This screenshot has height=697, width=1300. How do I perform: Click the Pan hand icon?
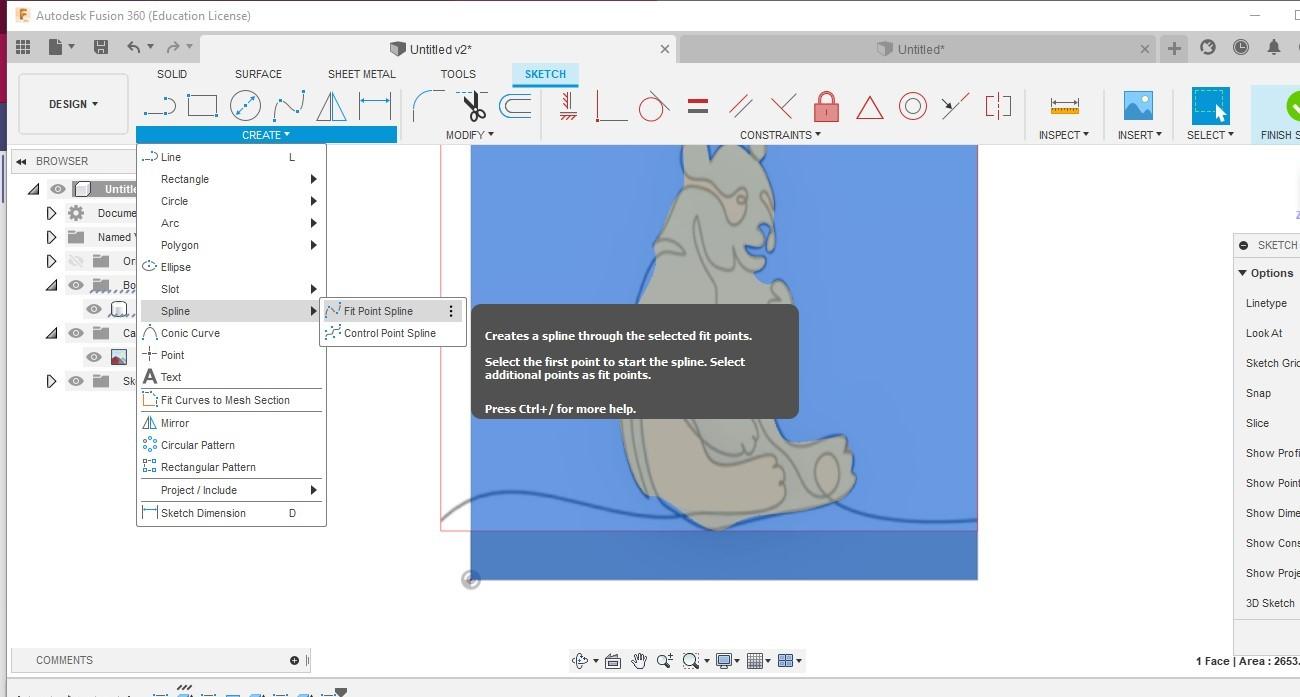point(638,660)
